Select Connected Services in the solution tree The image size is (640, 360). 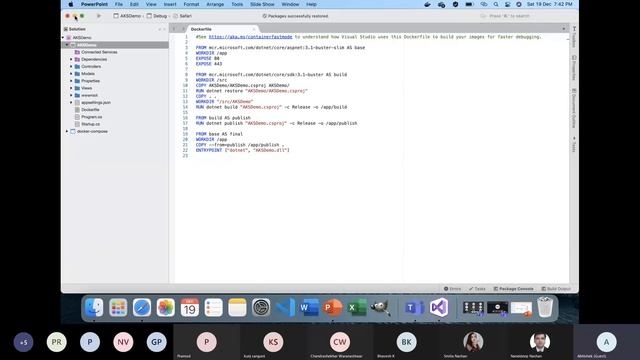click(x=99, y=52)
